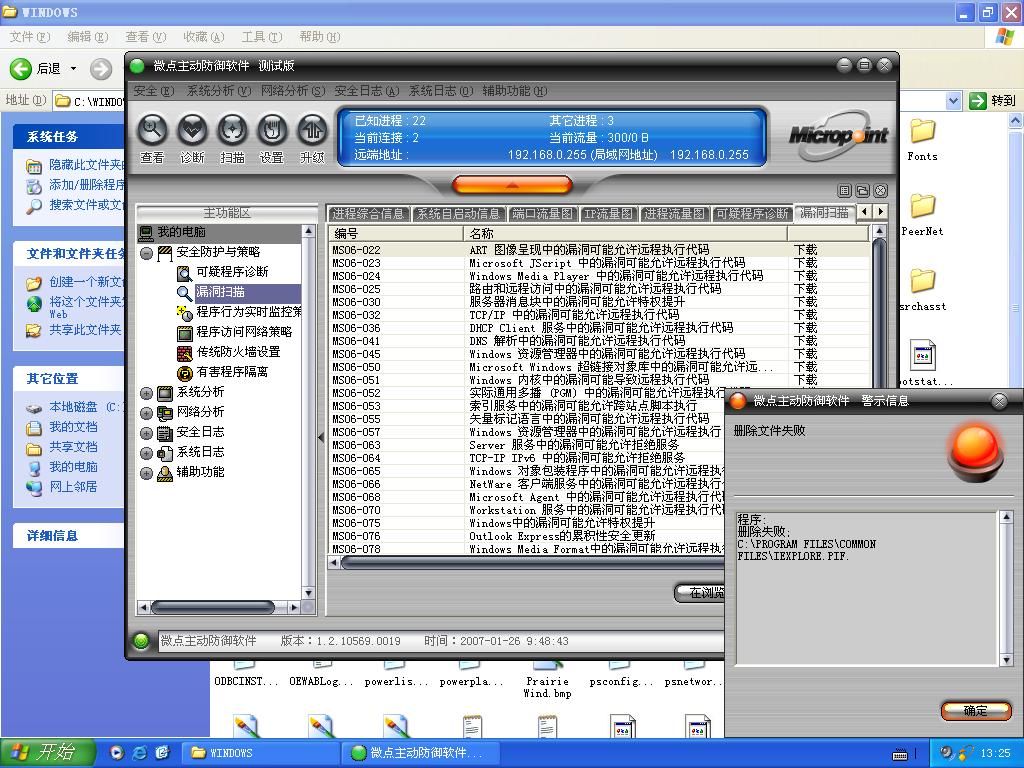Open the Explorer address bar dropdown
This screenshot has height=768, width=1024.
[x=953, y=101]
